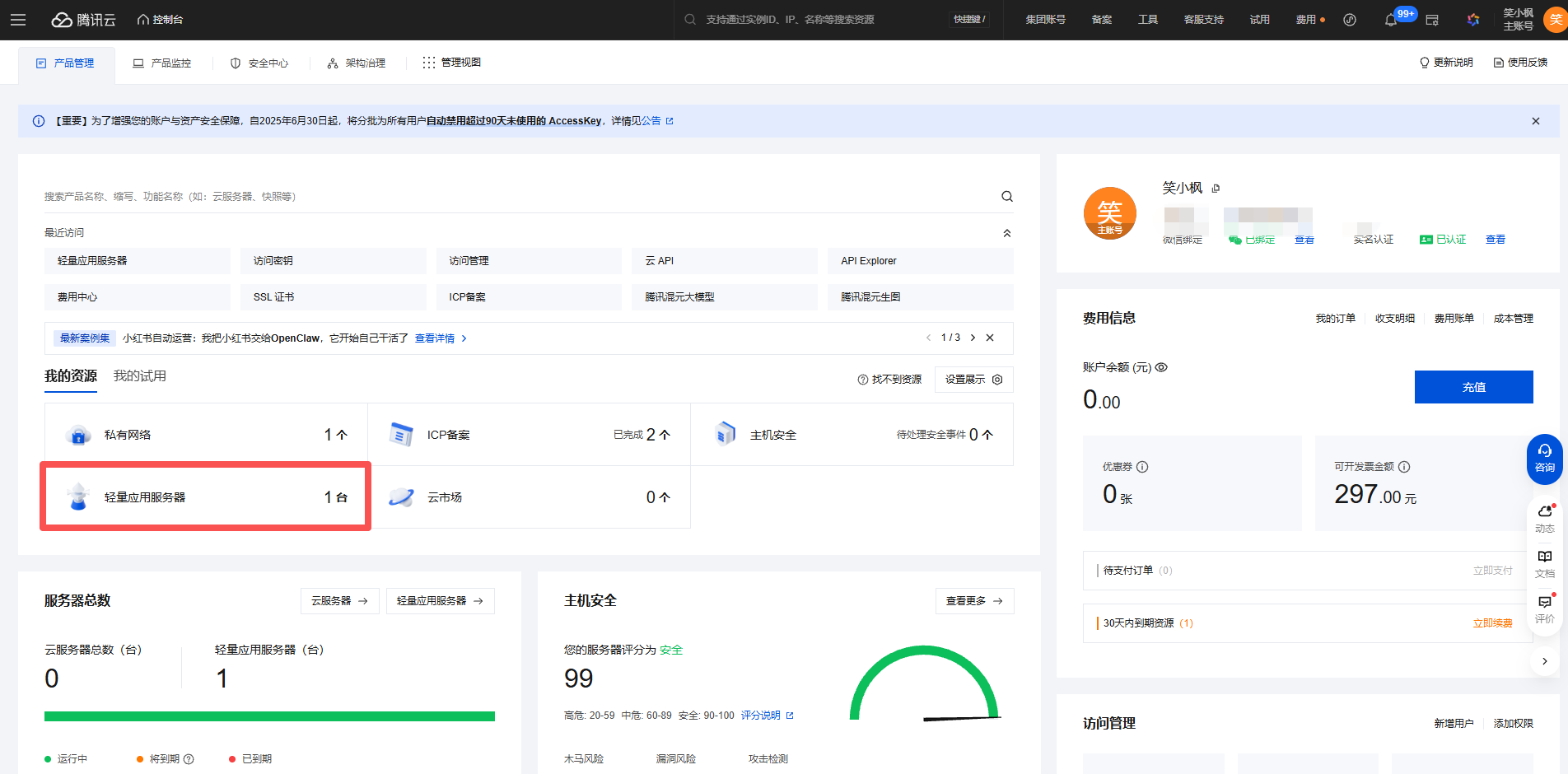
Task: Open 评分说明 link
Action: pos(767,716)
